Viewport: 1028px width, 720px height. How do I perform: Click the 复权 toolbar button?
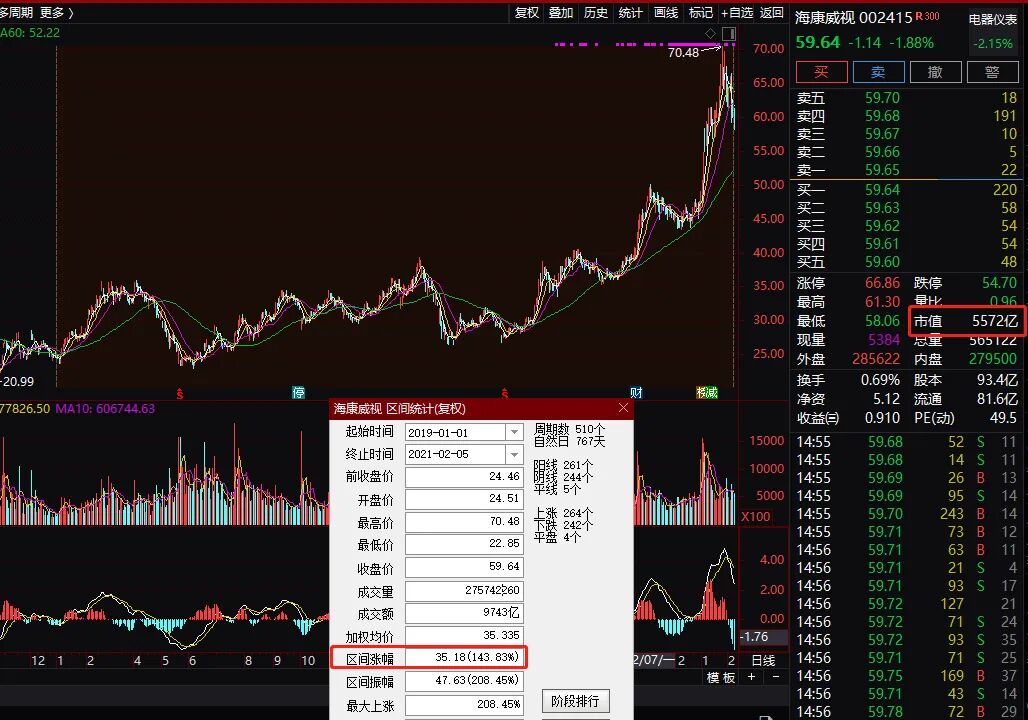tap(526, 12)
